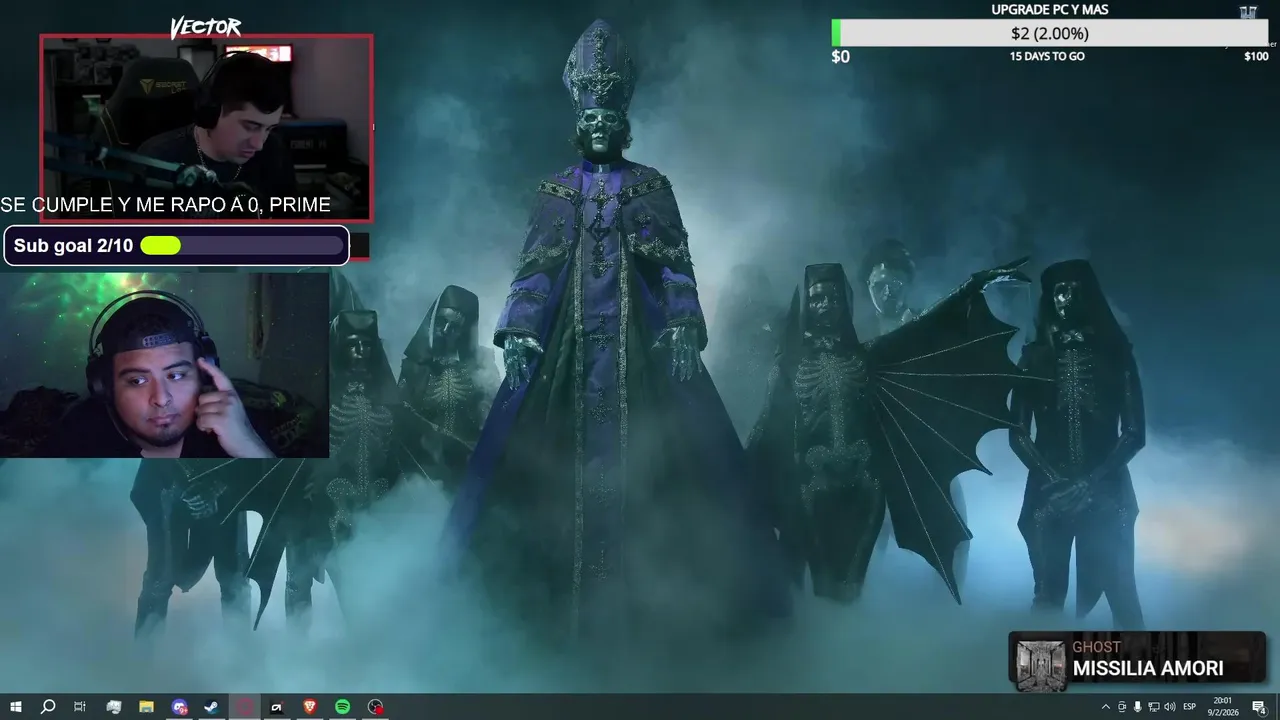Switch the ESP input language indicator

[1190, 707]
